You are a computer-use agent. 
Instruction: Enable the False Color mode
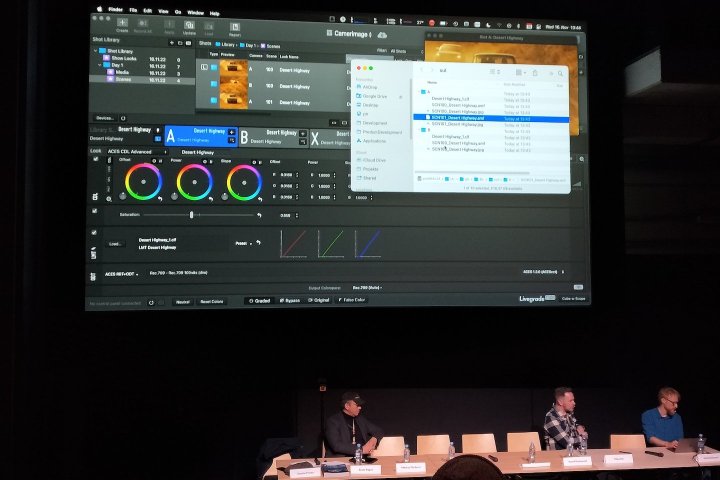(352, 299)
